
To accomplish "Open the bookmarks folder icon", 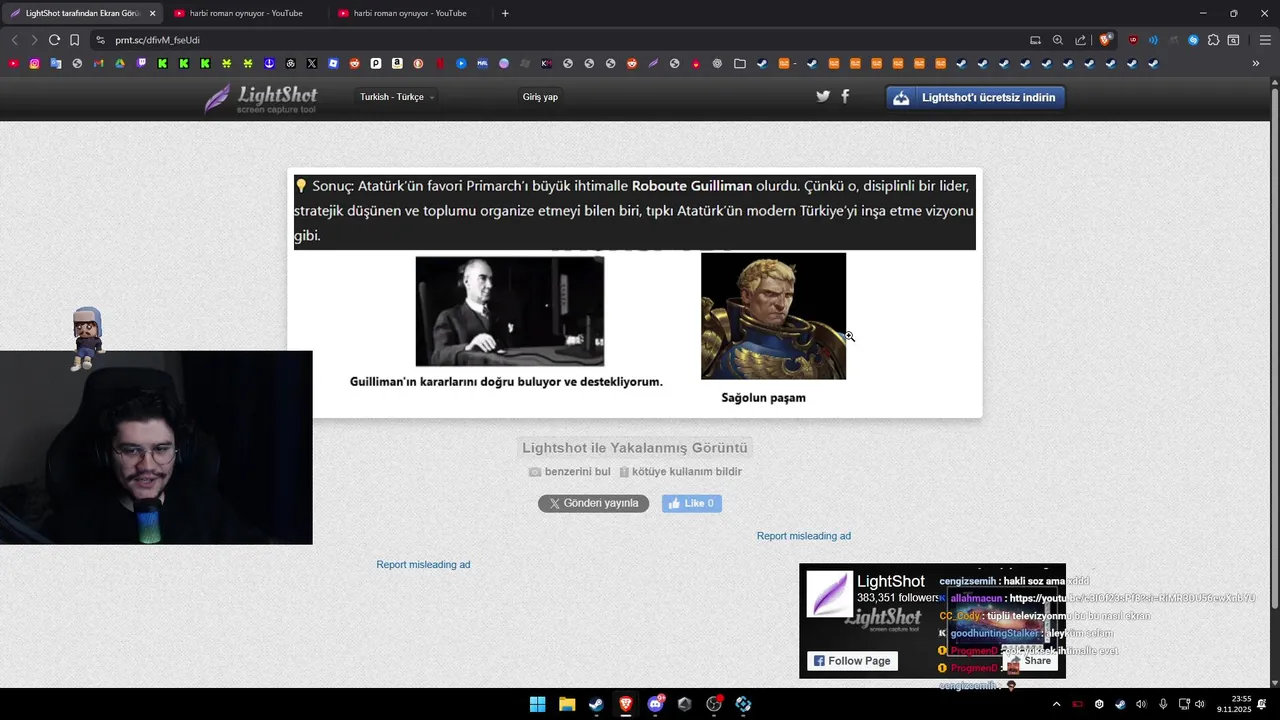I will [x=739, y=64].
